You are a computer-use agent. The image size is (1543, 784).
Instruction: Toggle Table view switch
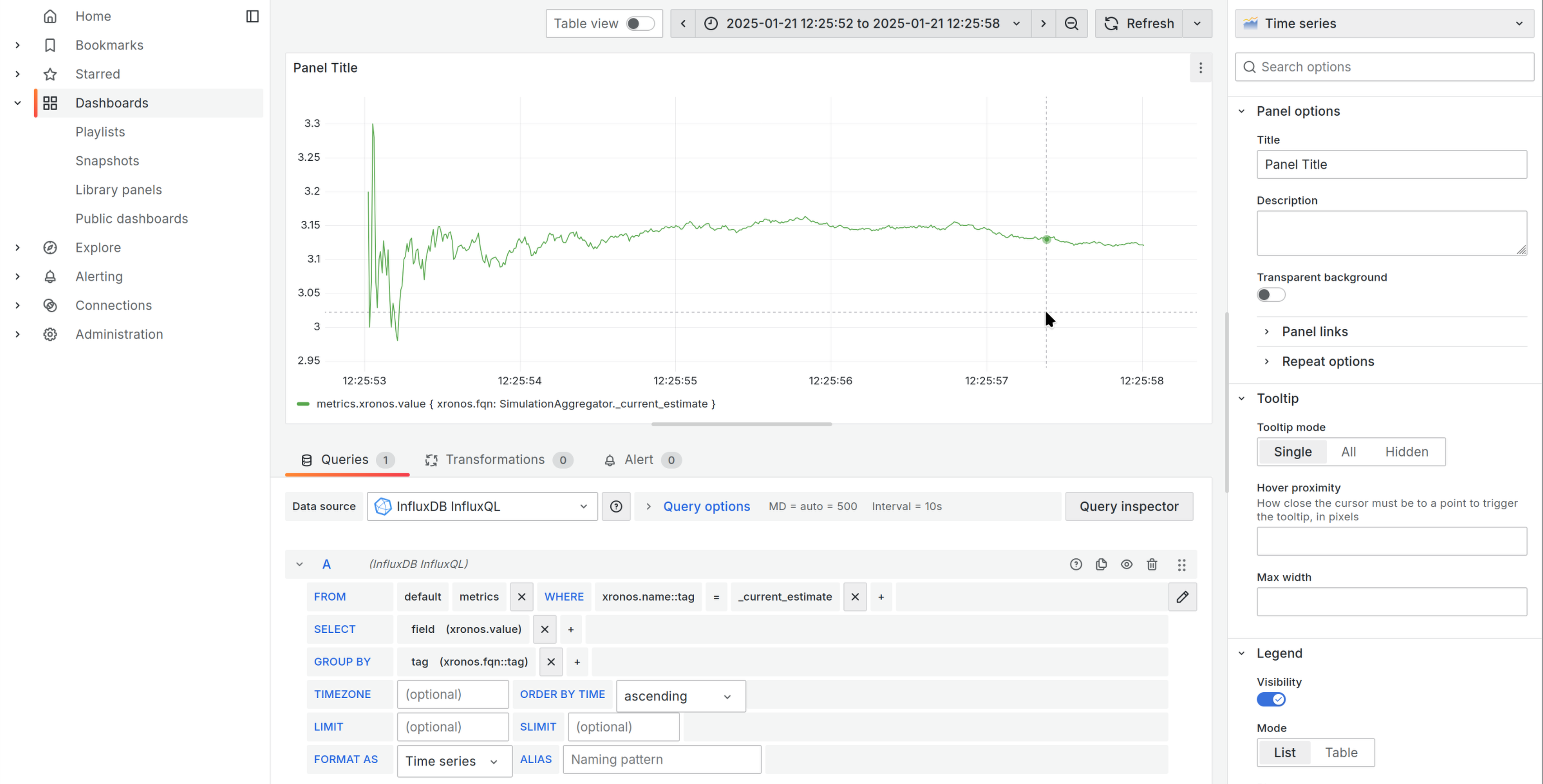[x=640, y=23]
